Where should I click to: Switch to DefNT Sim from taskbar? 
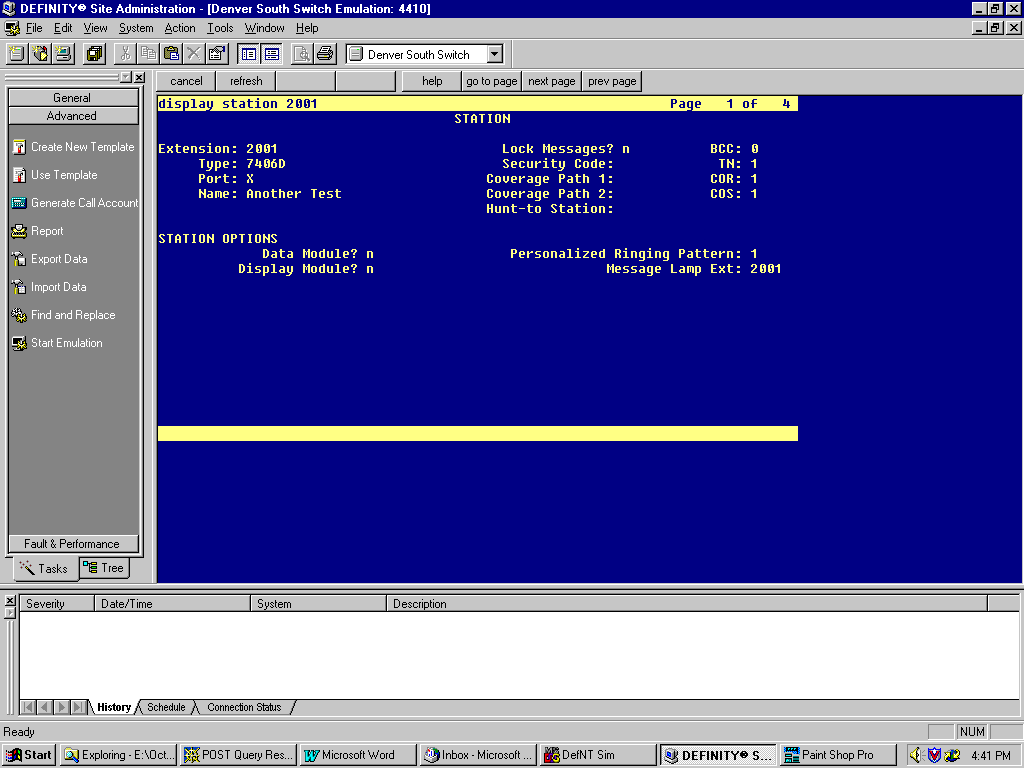coord(598,755)
